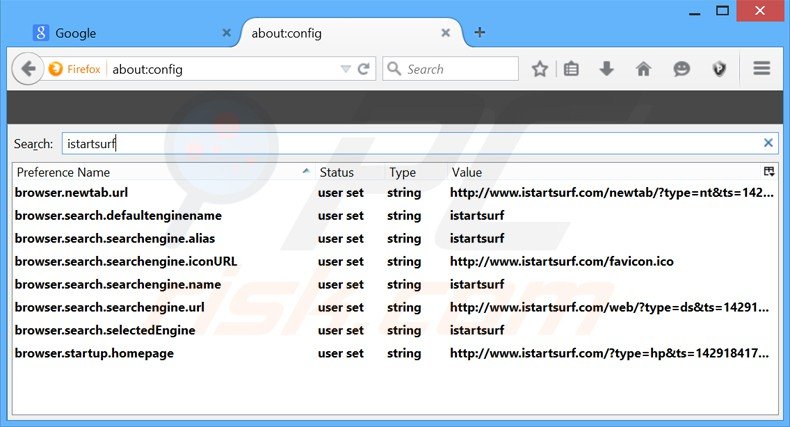Click the preference Search filter field
The width and height of the screenshot is (790, 427).
(419, 144)
